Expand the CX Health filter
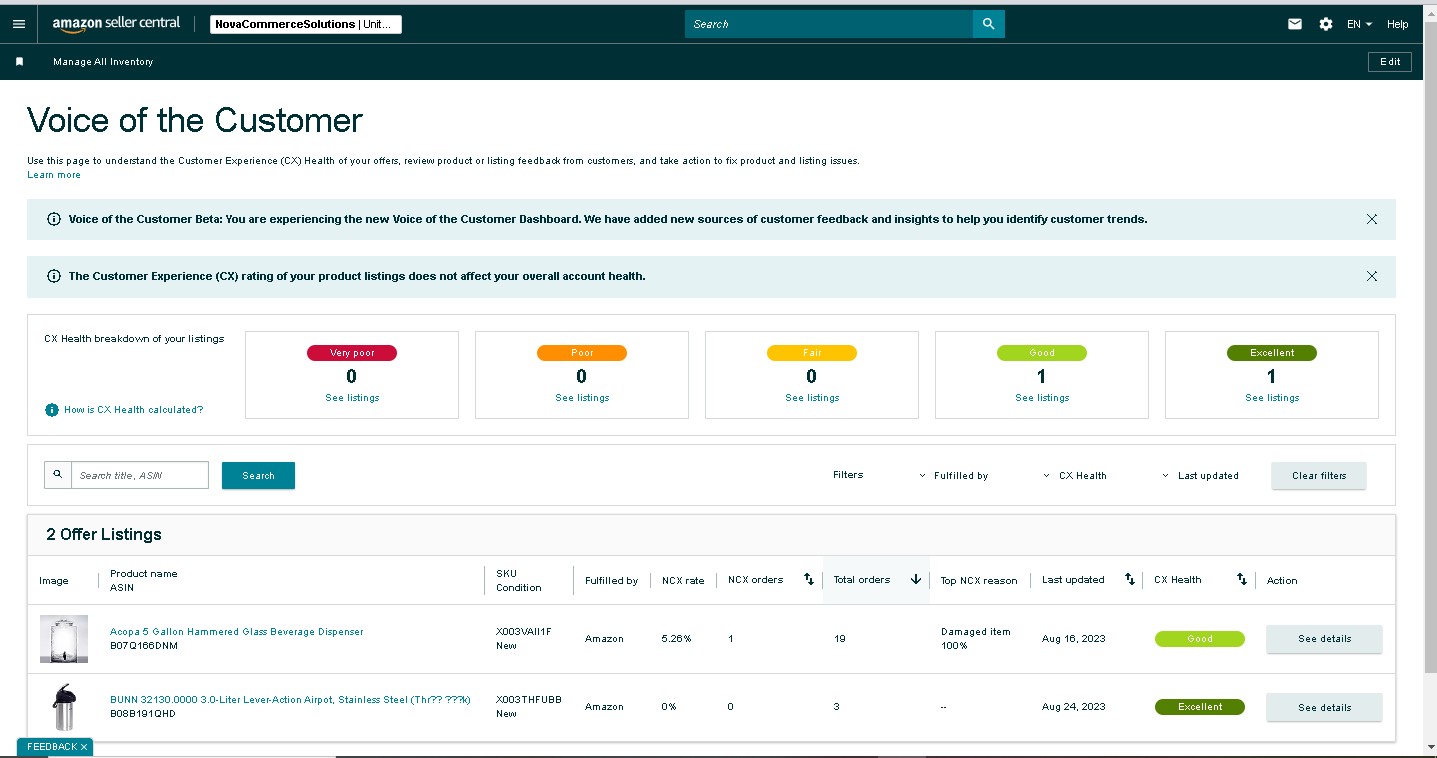 [x=1075, y=476]
